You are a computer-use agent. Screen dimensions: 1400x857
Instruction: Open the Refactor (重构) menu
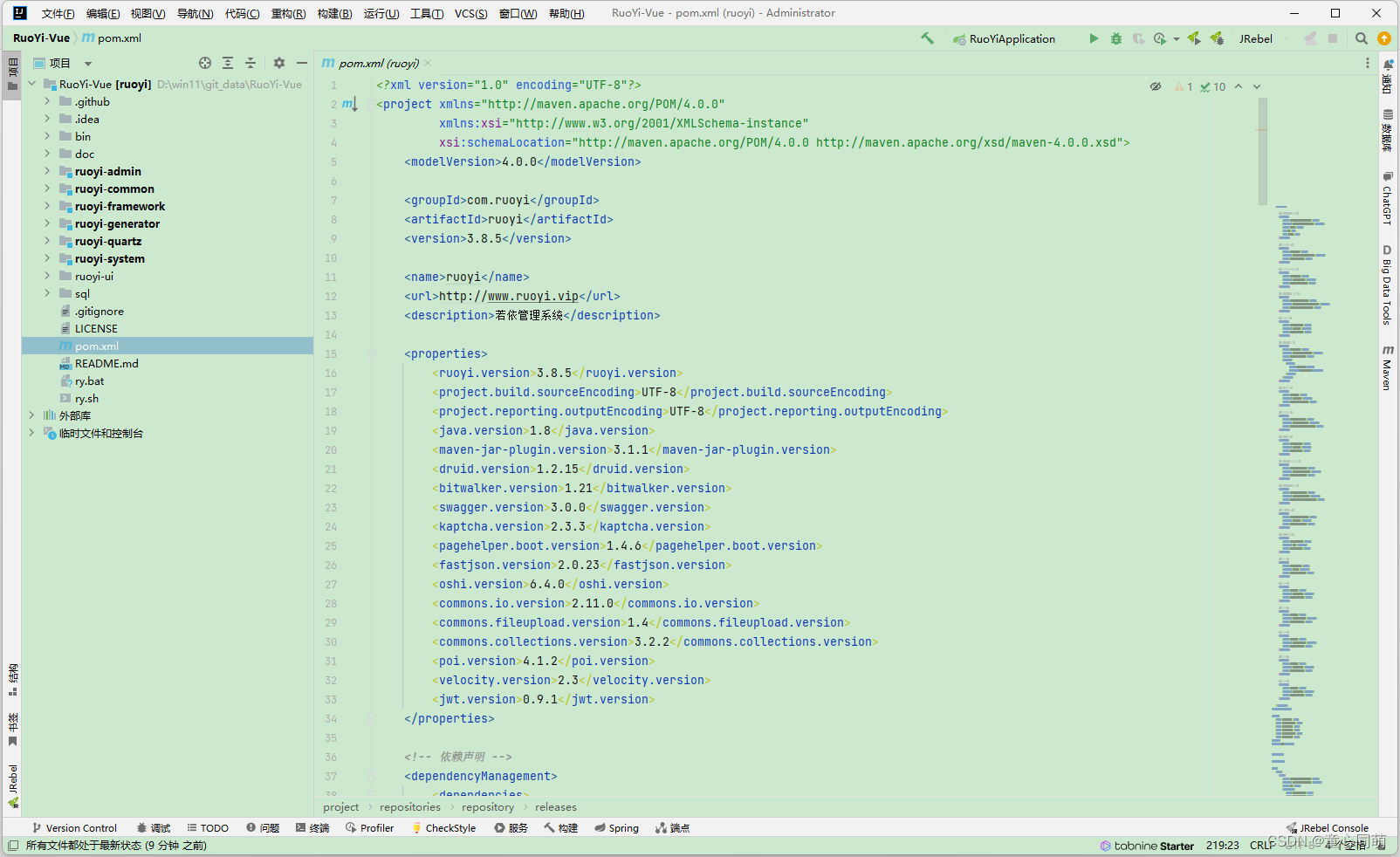[288, 13]
